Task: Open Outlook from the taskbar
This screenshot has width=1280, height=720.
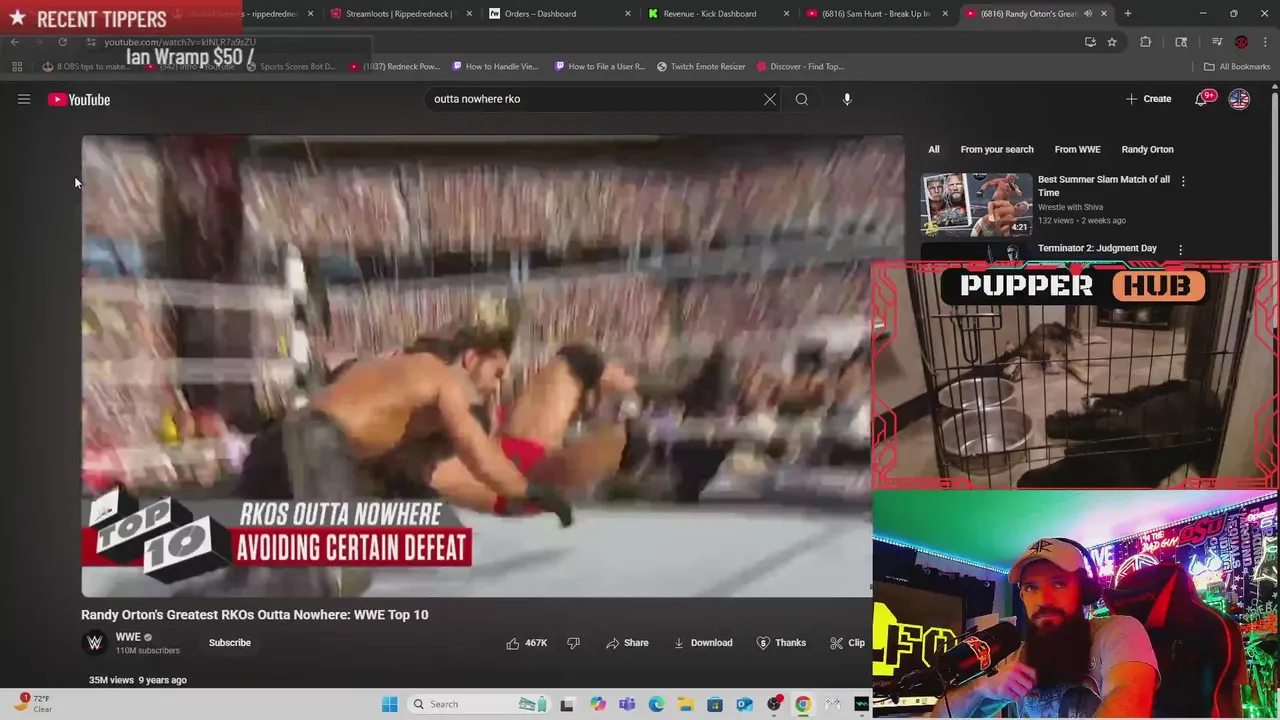Action: click(744, 704)
